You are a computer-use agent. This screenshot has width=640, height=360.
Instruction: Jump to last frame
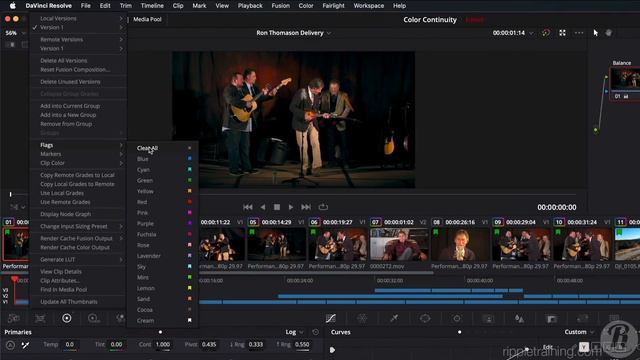coord(306,207)
